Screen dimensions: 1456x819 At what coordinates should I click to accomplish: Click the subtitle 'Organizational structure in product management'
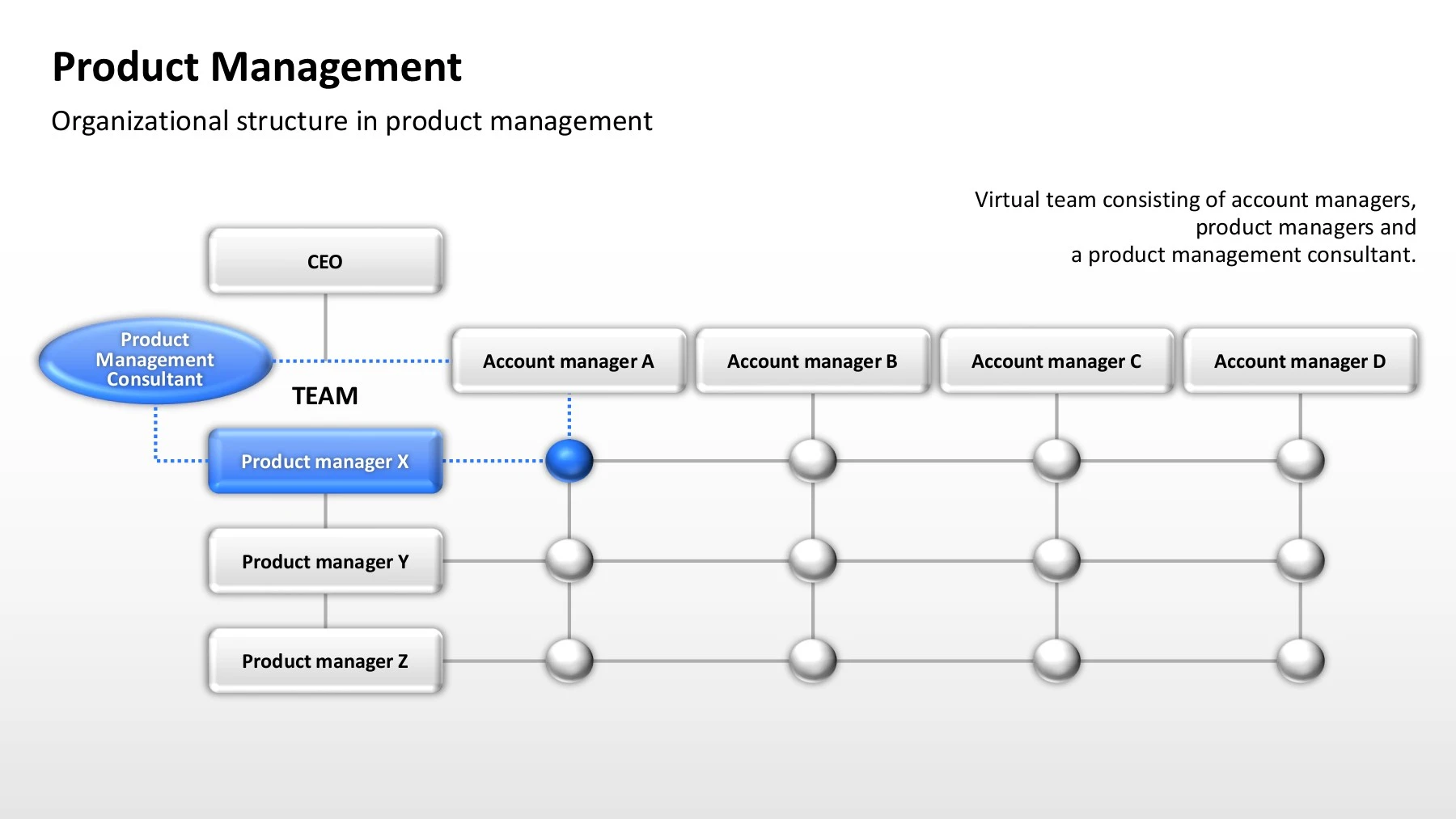[352, 121]
